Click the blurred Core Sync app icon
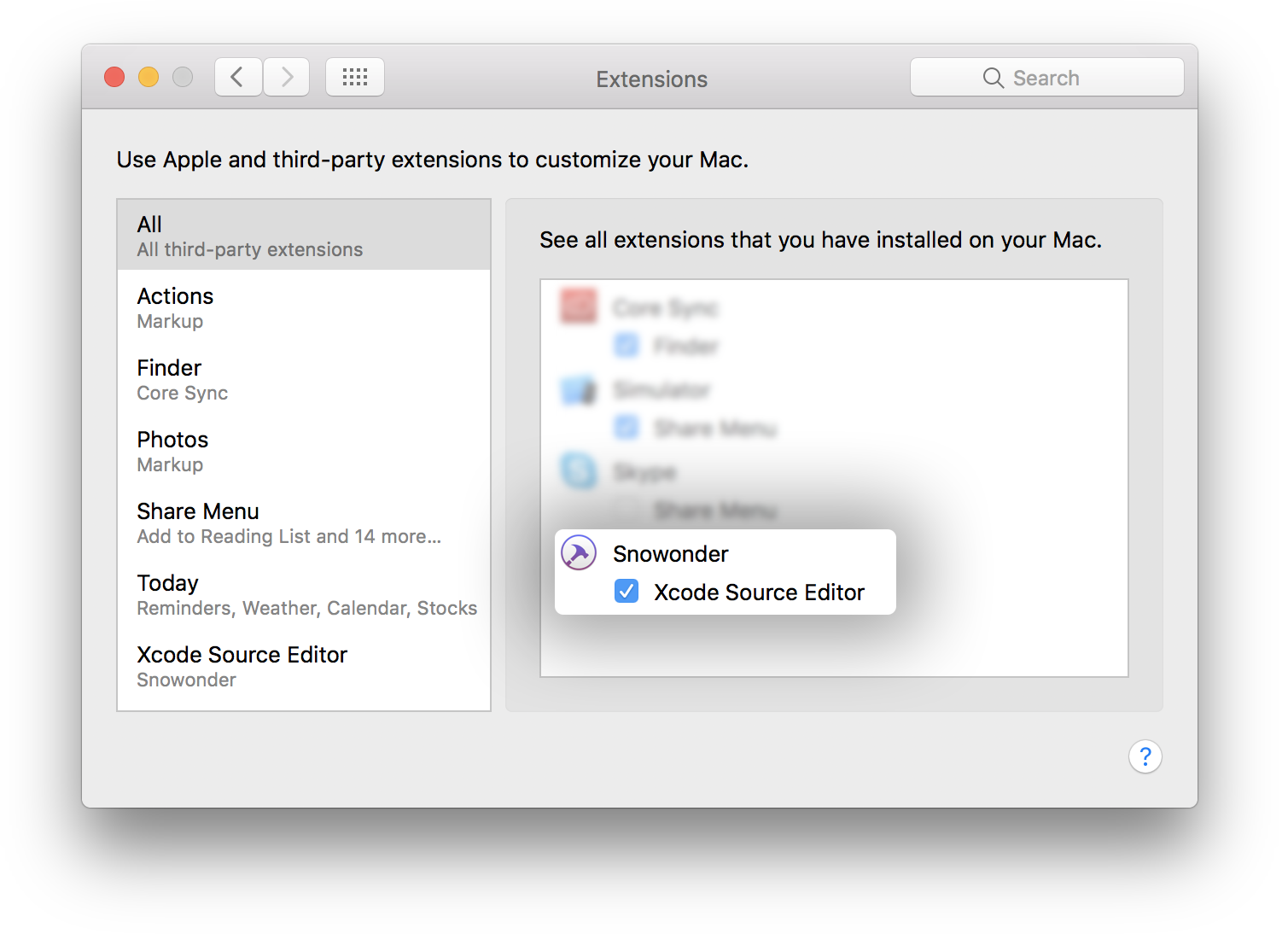Image resolution: width=1288 pixels, height=934 pixels. click(579, 306)
